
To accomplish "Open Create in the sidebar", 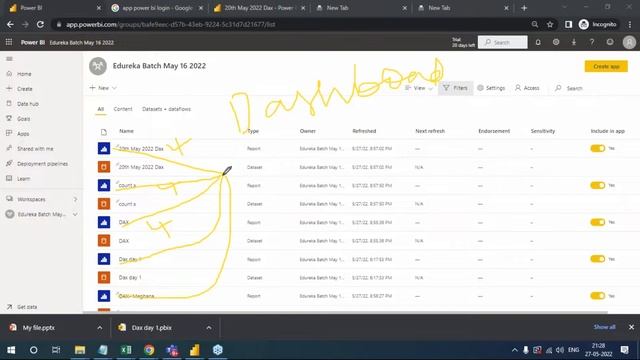I will pos(24,89).
